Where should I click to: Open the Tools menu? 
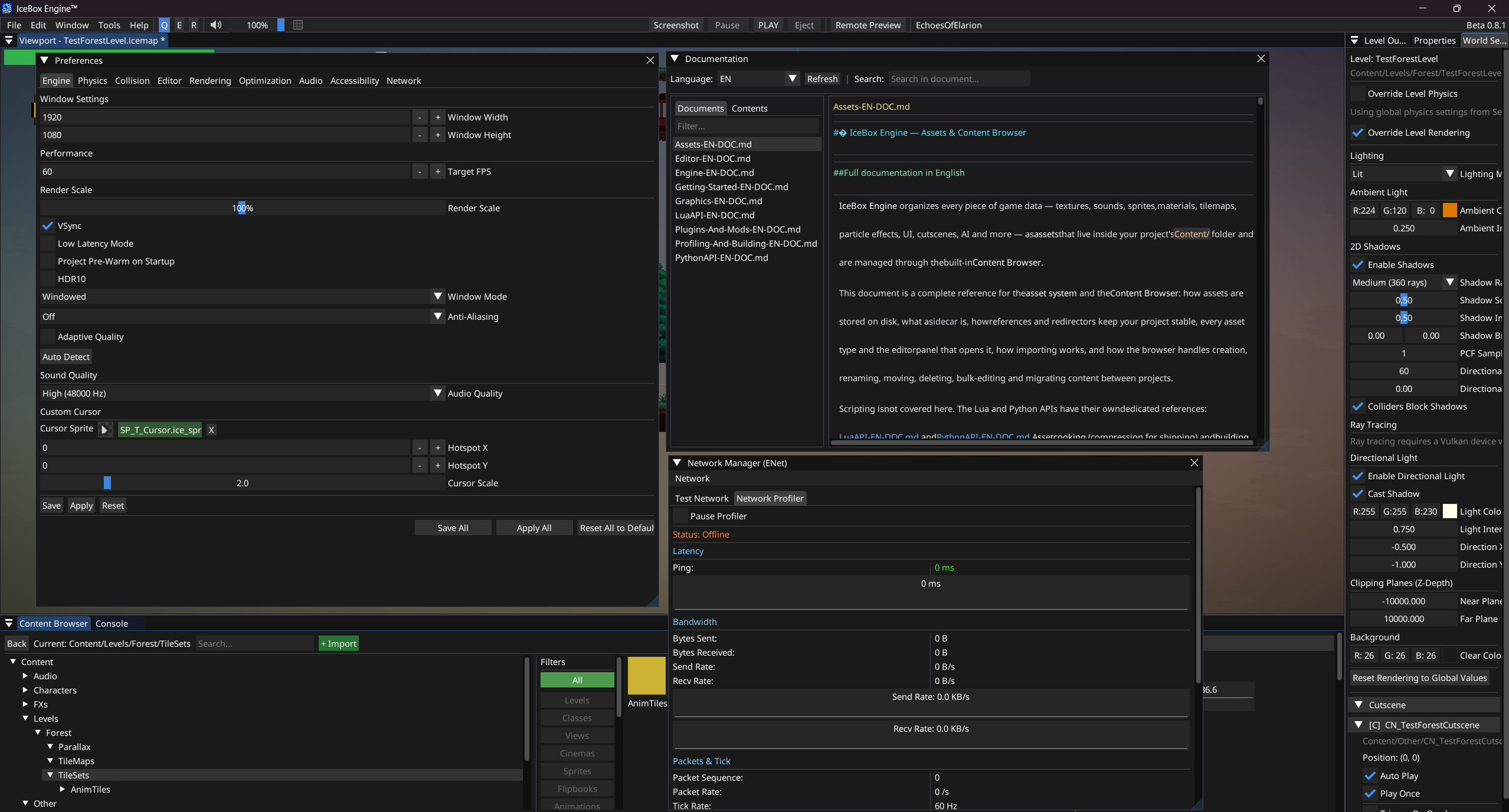coord(109,25)
